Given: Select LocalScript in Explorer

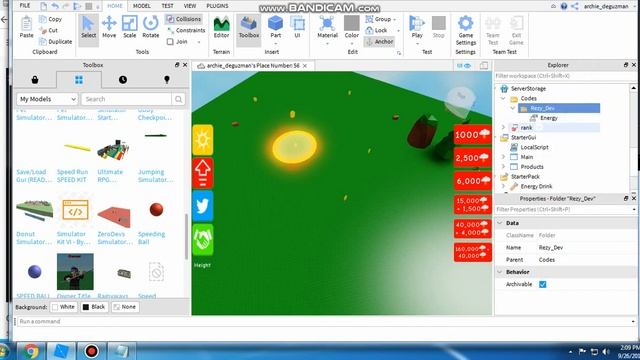Looking at the screenshot, I should point(534,147).
